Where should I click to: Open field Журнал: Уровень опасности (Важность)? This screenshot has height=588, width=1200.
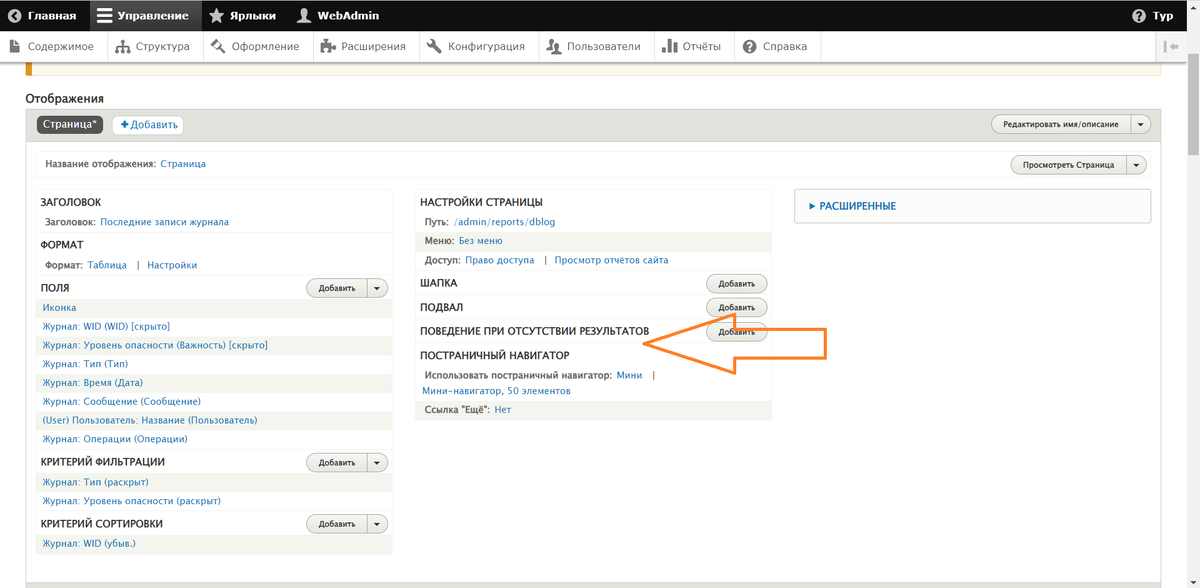click(155, 345)
